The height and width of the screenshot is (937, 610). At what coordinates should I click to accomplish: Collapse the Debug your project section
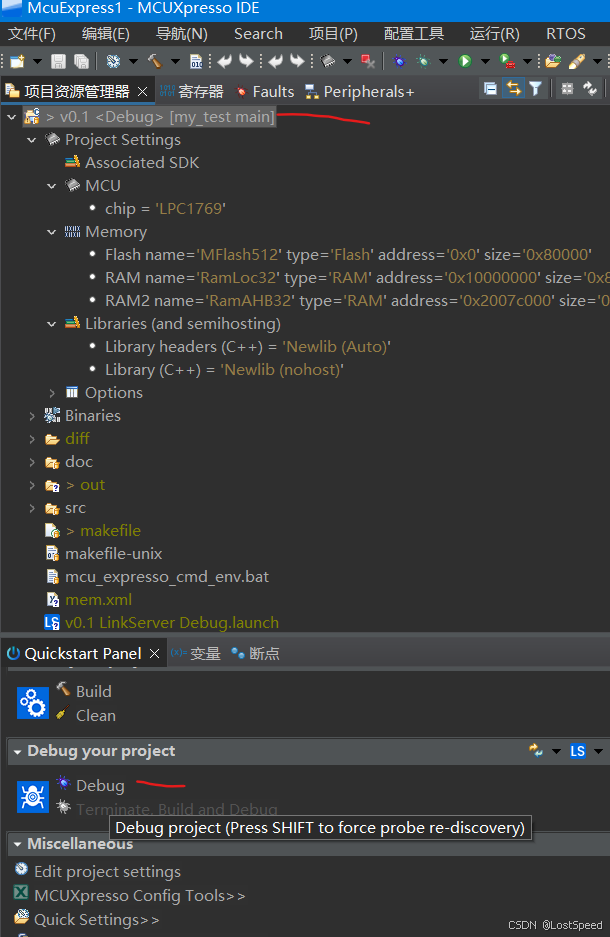pyautogui.click(x=17, y=752)
